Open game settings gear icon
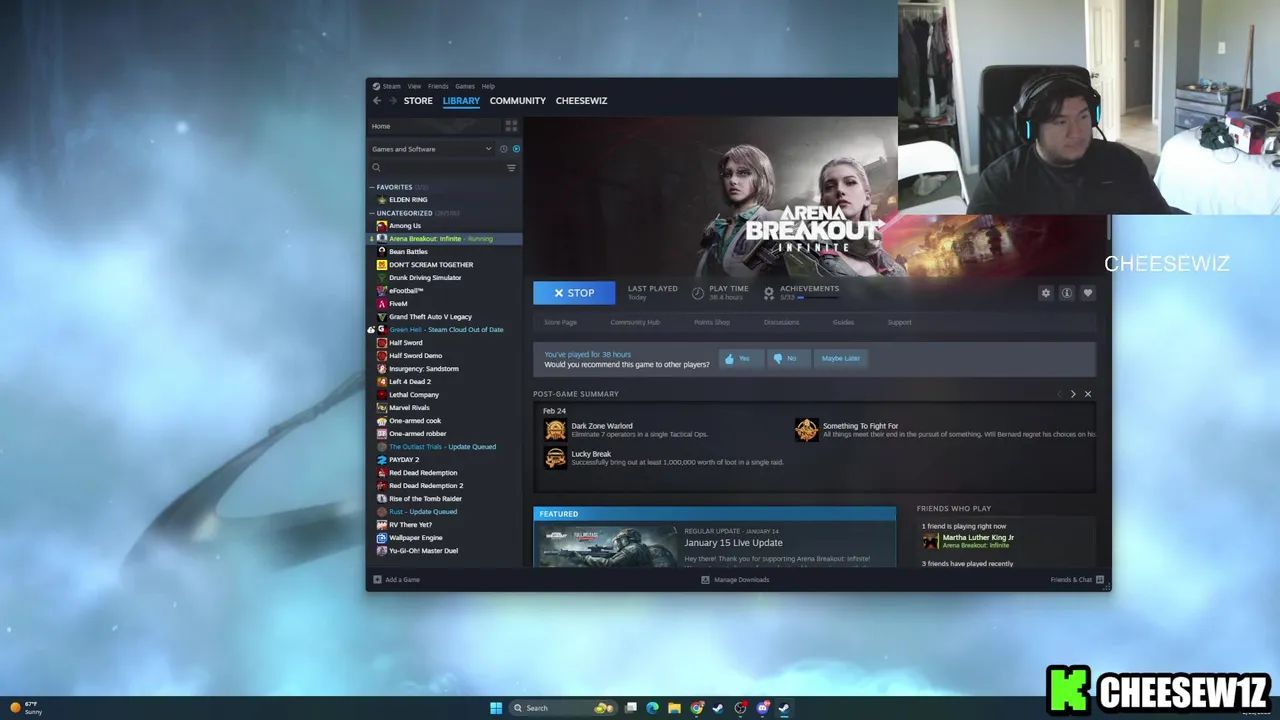Viewport: 1280px width, 720px height. (x=1045, y=293)
